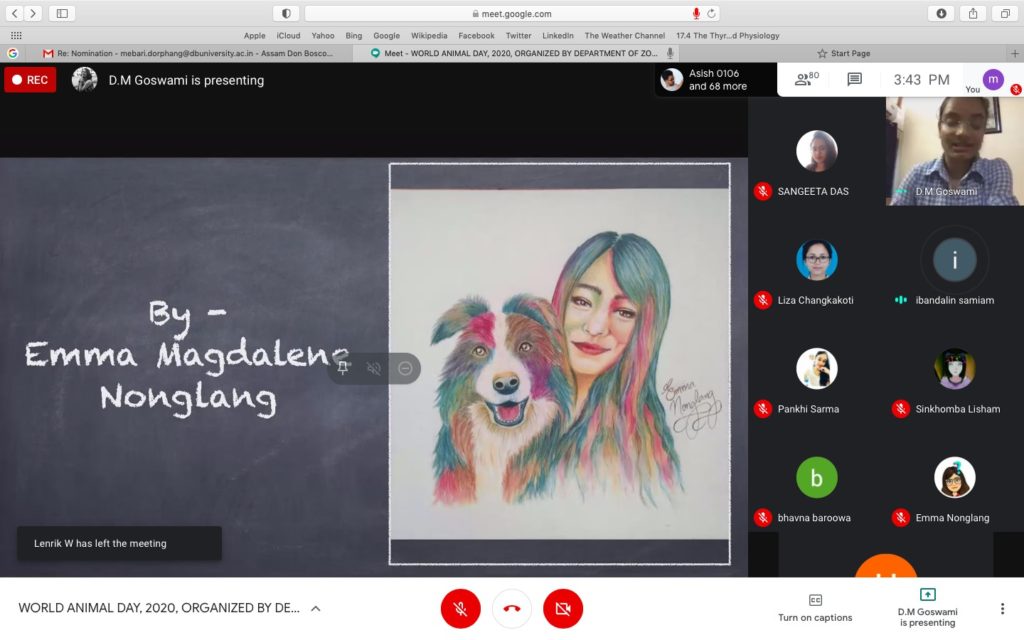Go forward with Safari's forward arrow
The image size is (1024, 640).
click(x=32, y=13)
